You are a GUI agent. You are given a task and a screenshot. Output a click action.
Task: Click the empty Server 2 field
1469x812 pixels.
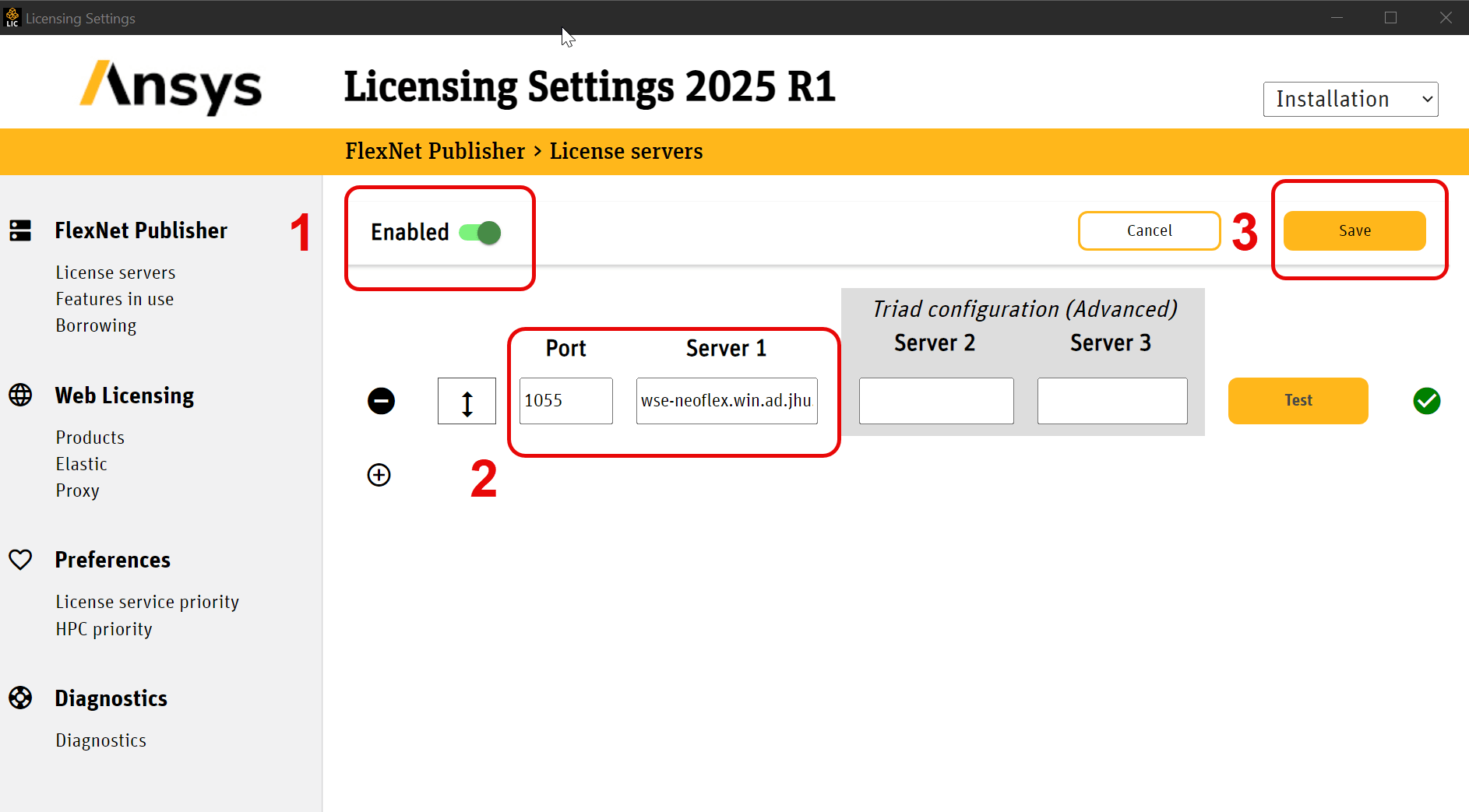point(936,401)
